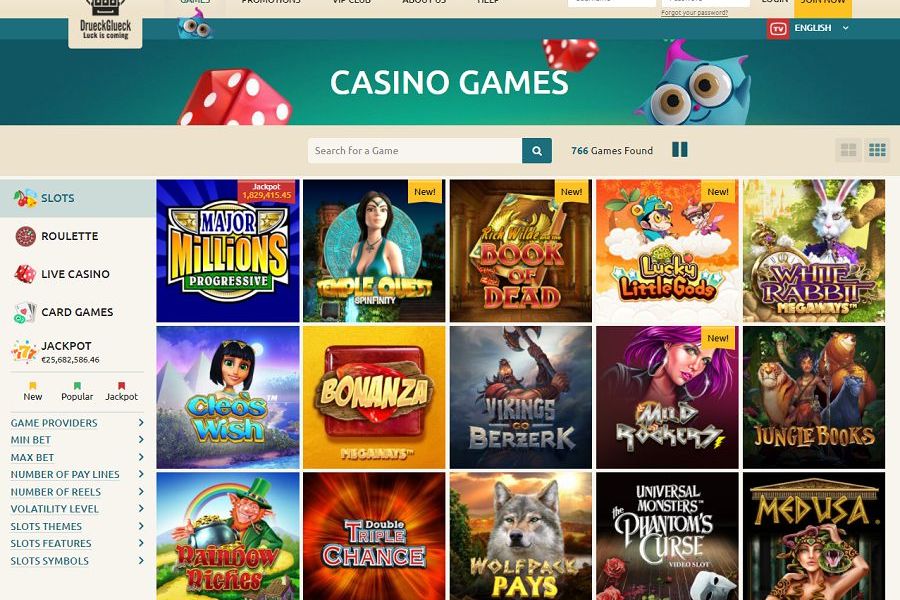
Task: Open the Bonanza Megaways game thumbnail
Action: click(374, 397)
